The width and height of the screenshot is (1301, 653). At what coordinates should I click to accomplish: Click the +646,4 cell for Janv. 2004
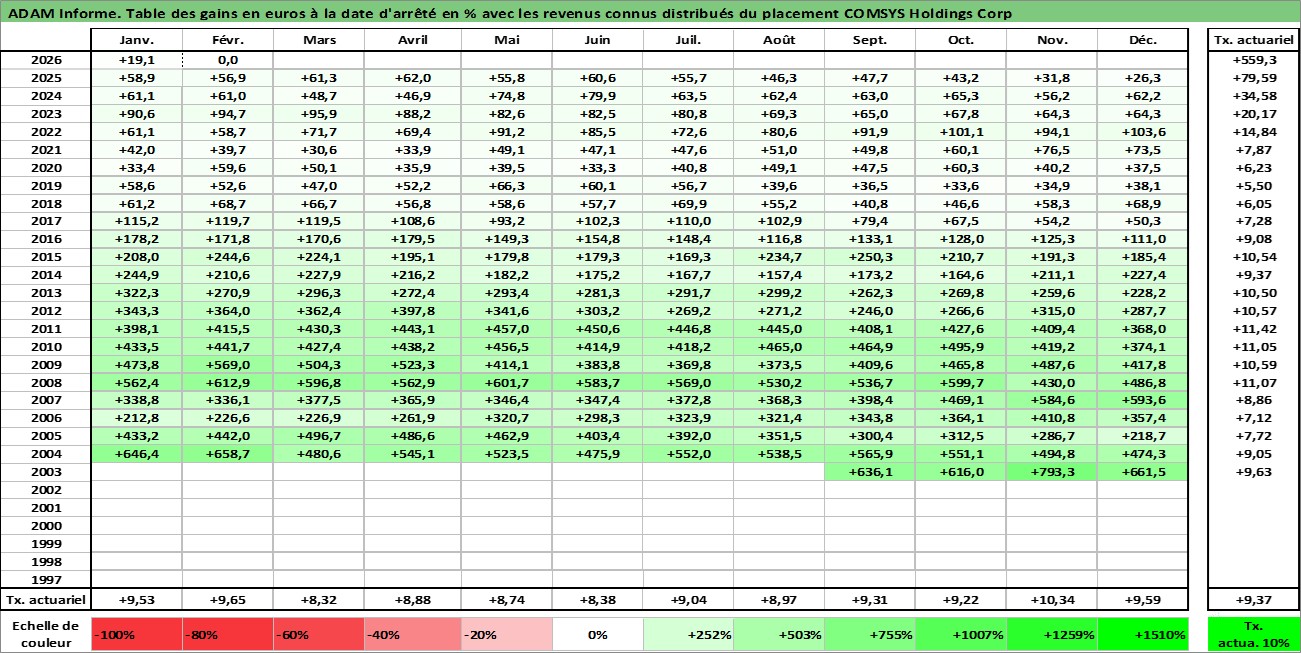pyautogui.click(x=136, y=454)
